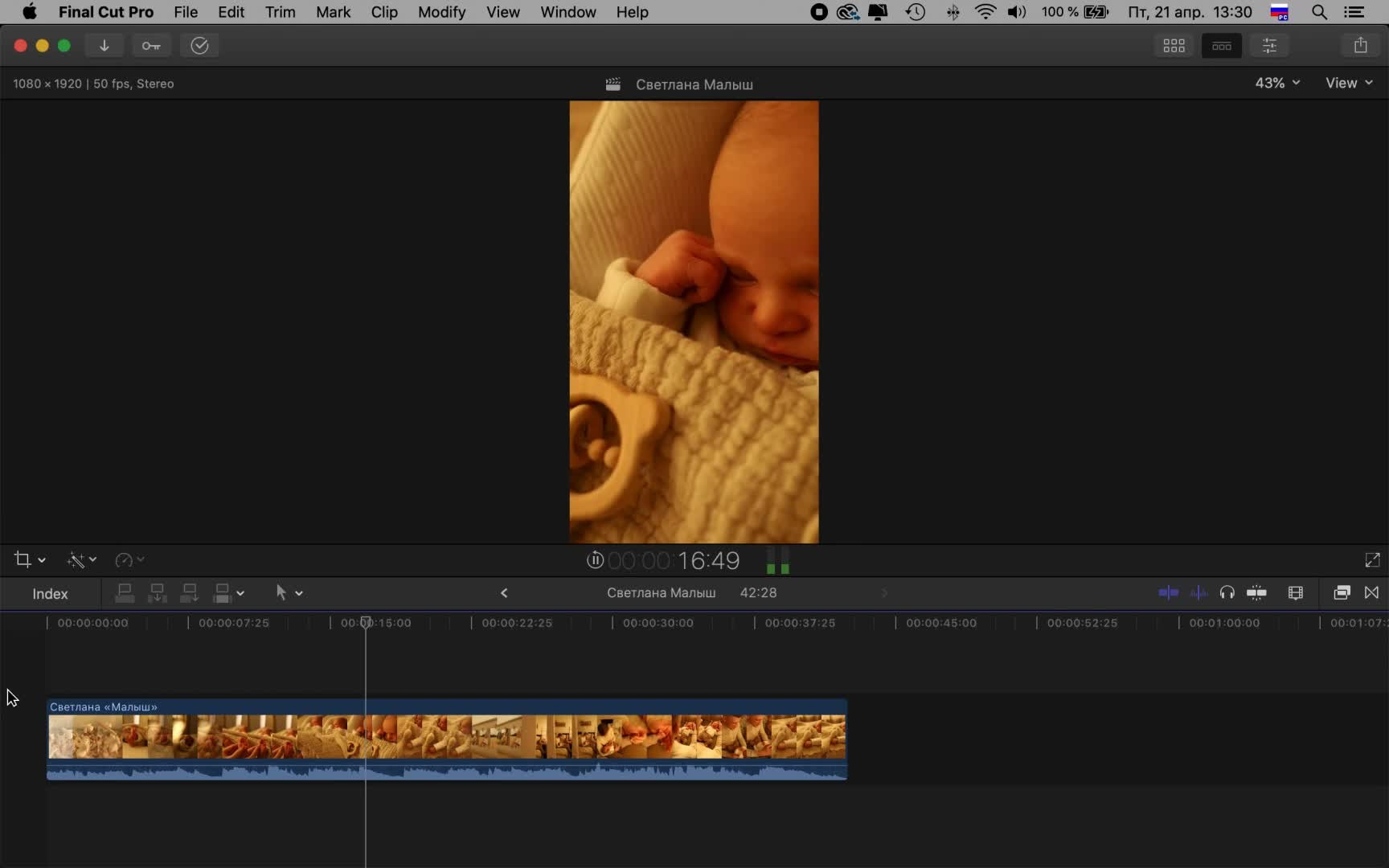Go back in timeline history

tap(504, 593)
